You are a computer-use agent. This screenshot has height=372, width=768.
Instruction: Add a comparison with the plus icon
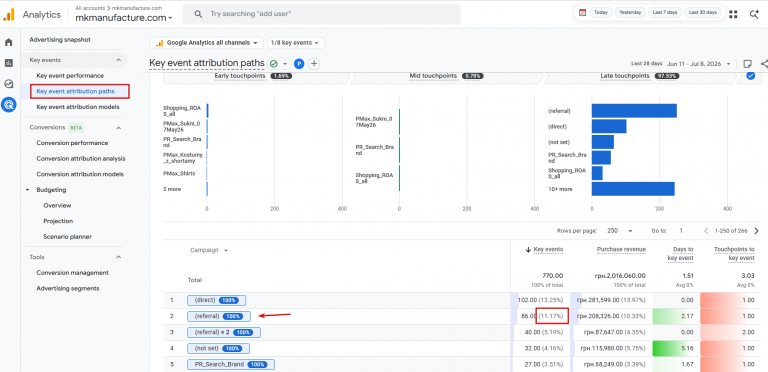314,64
